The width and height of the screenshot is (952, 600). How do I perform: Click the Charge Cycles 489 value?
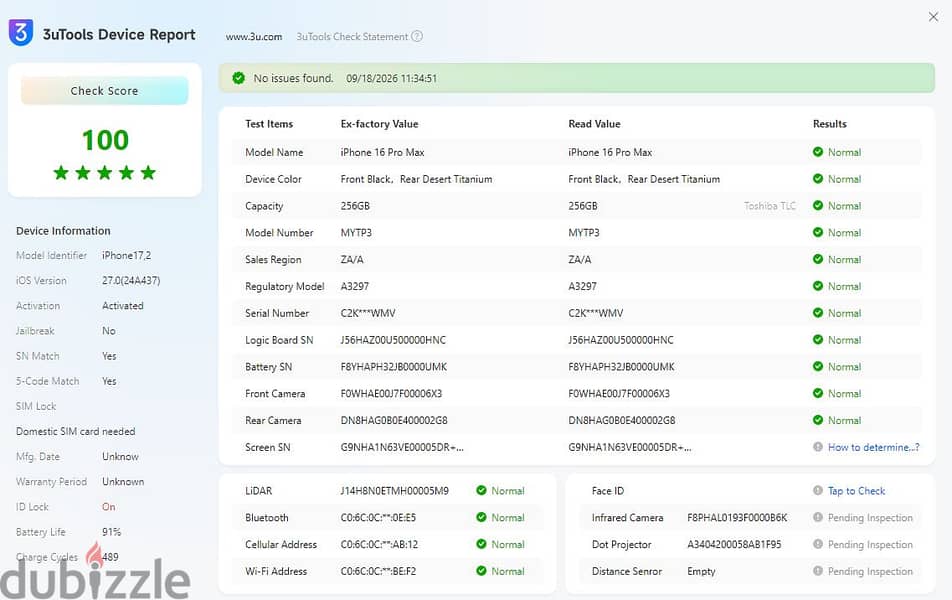110,557
